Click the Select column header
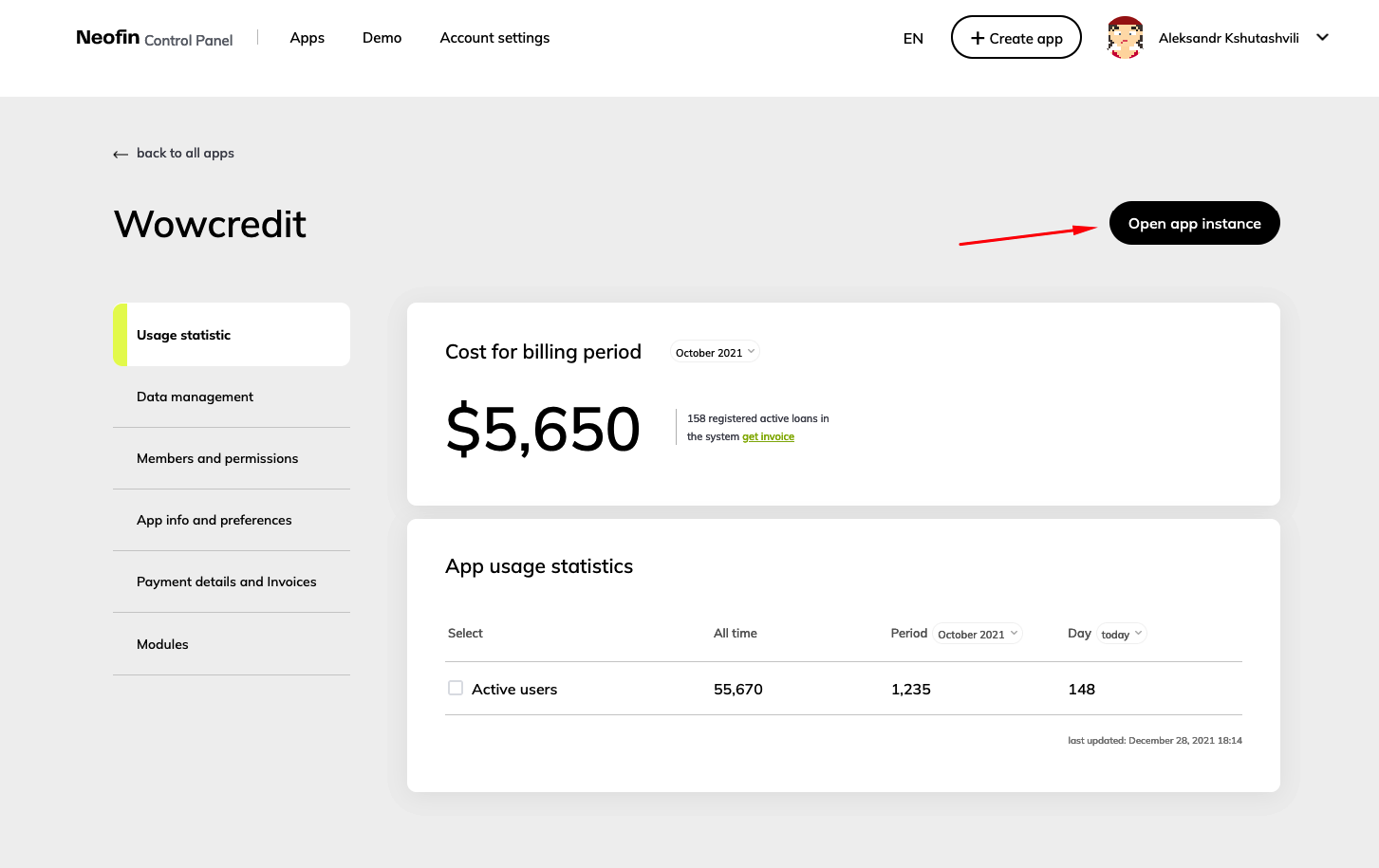 point(465,633)
